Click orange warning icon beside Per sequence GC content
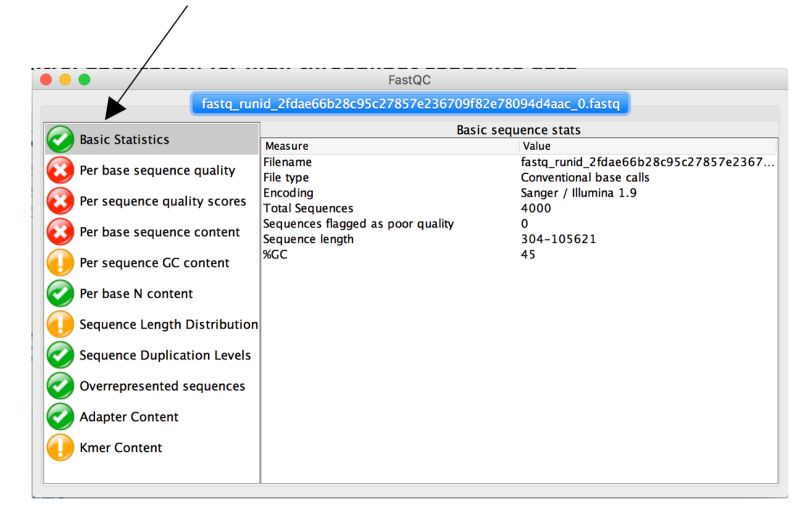Viewport: 800px width, 512px height. tap(60, 263)
